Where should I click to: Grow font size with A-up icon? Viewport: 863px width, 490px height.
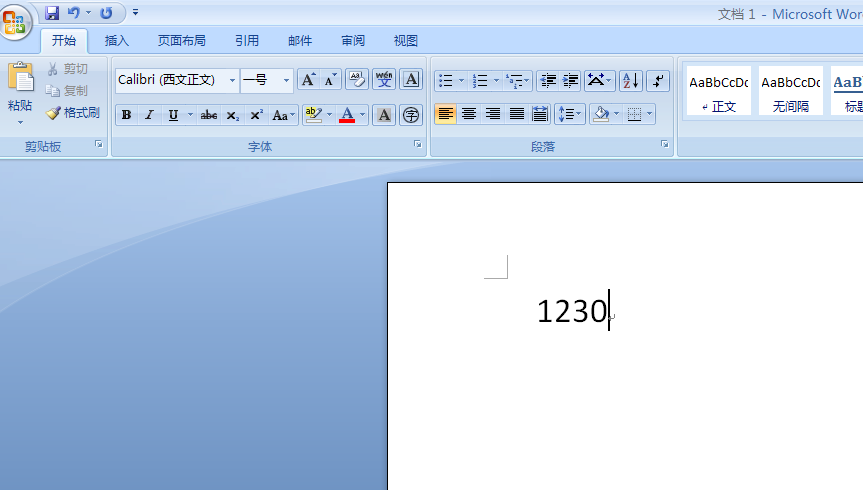[309, 80]
